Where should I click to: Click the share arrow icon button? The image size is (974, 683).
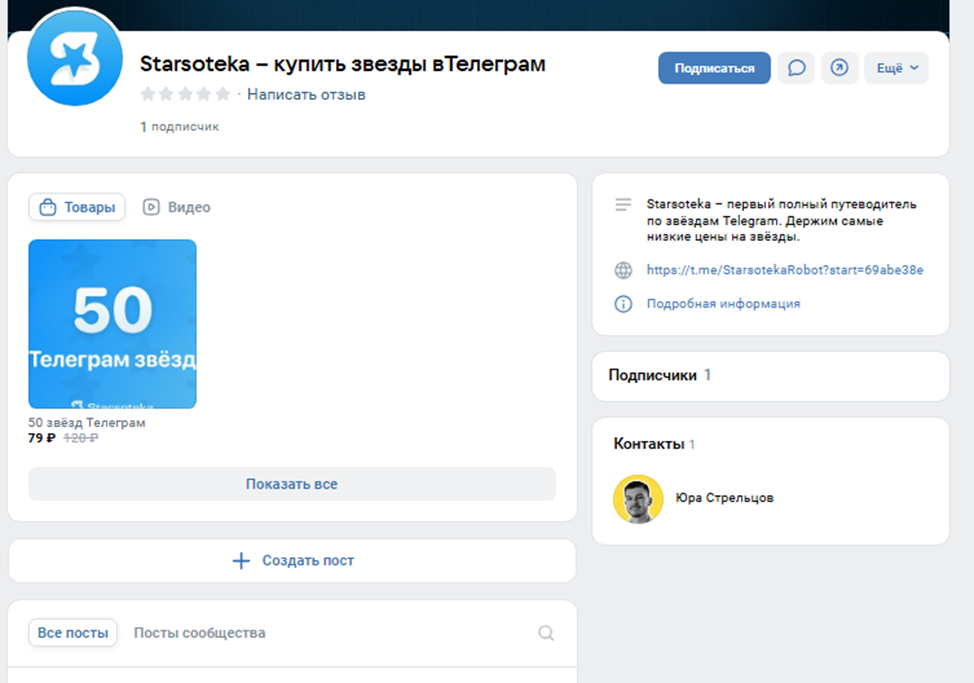(840, 68)
